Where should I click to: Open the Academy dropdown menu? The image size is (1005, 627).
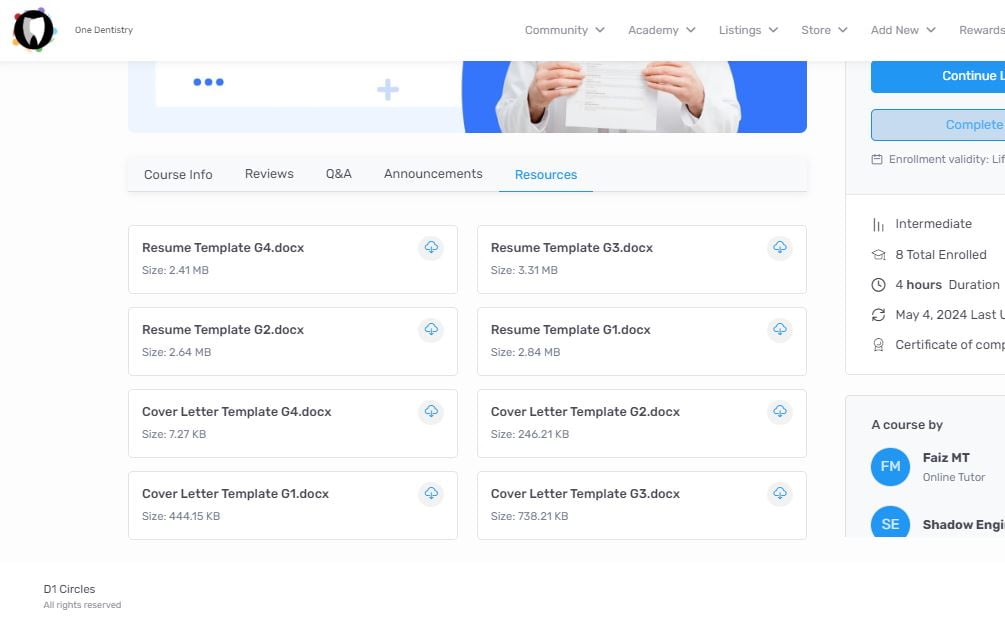[x=661, y=30]
